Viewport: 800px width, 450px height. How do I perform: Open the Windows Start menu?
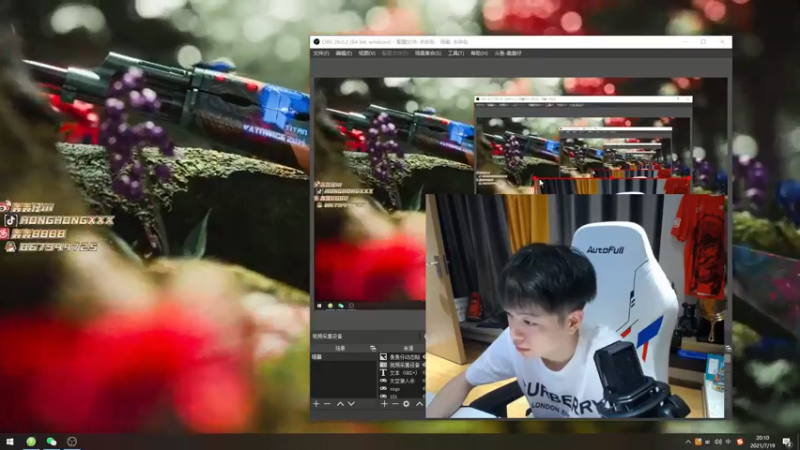[x=10, y=441]
